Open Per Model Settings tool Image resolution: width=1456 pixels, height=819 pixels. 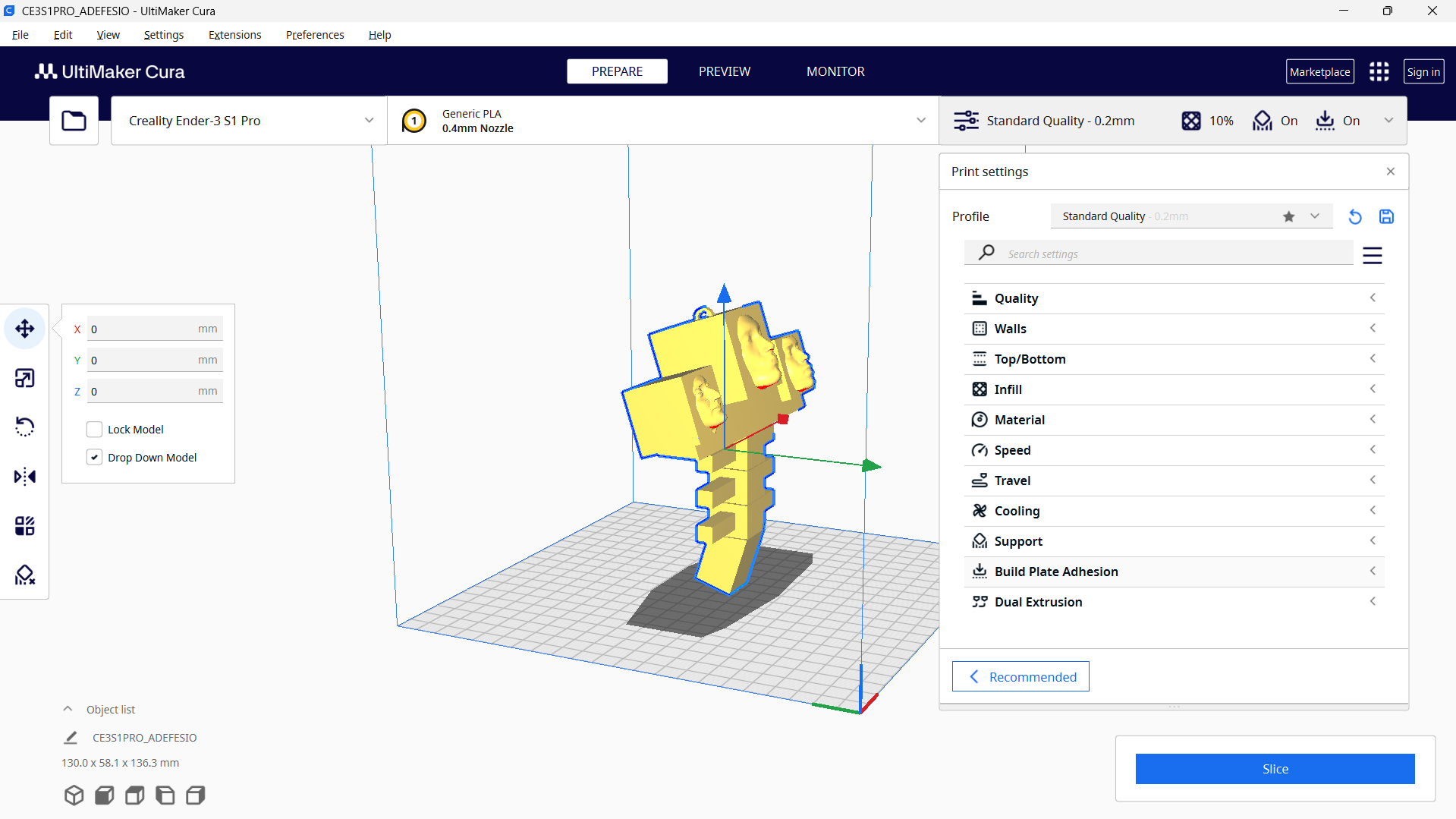coord(25,526)
